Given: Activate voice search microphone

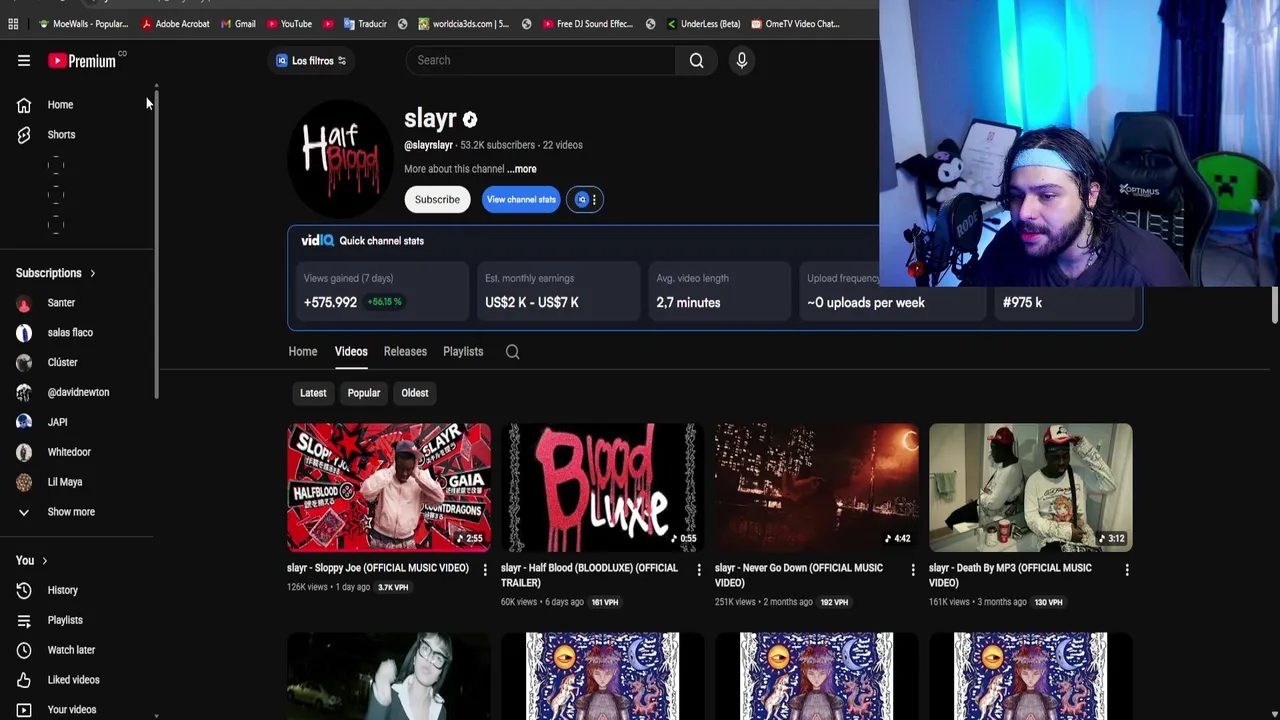Looking at the screenshot, I should point(741,60).
